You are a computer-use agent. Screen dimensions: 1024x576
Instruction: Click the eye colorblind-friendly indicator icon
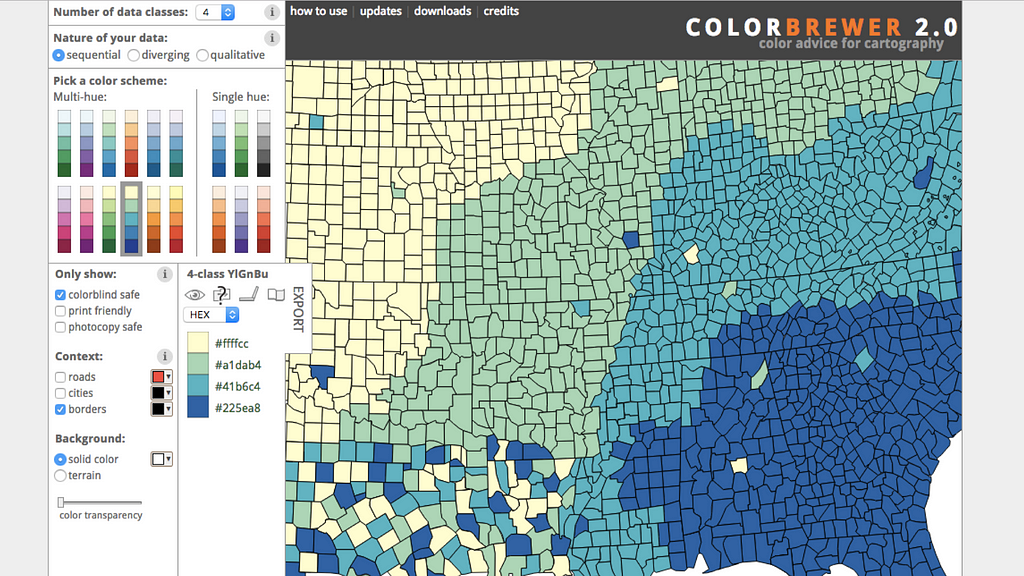195,295
